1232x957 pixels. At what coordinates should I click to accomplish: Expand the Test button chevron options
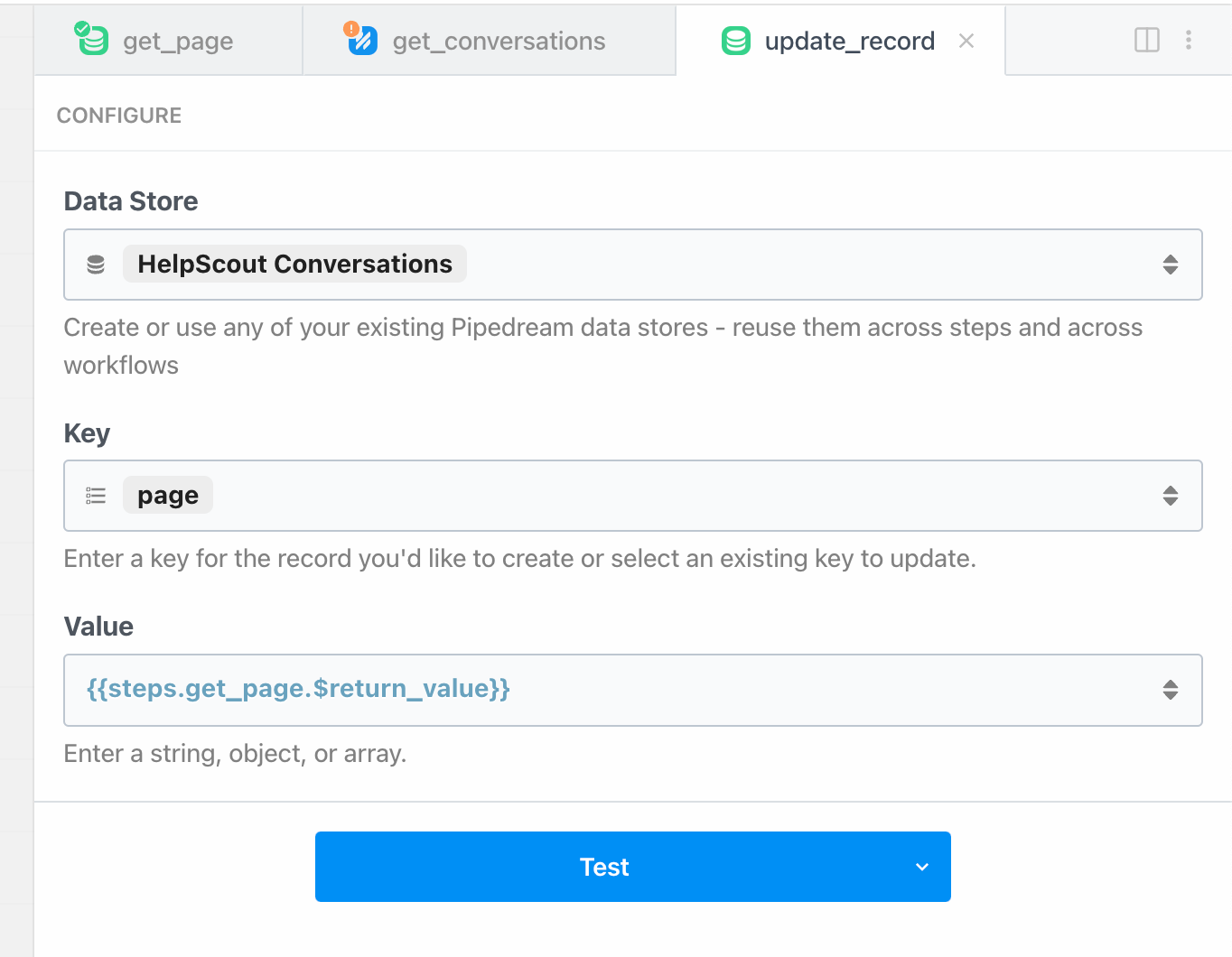[x=922, y=867]
